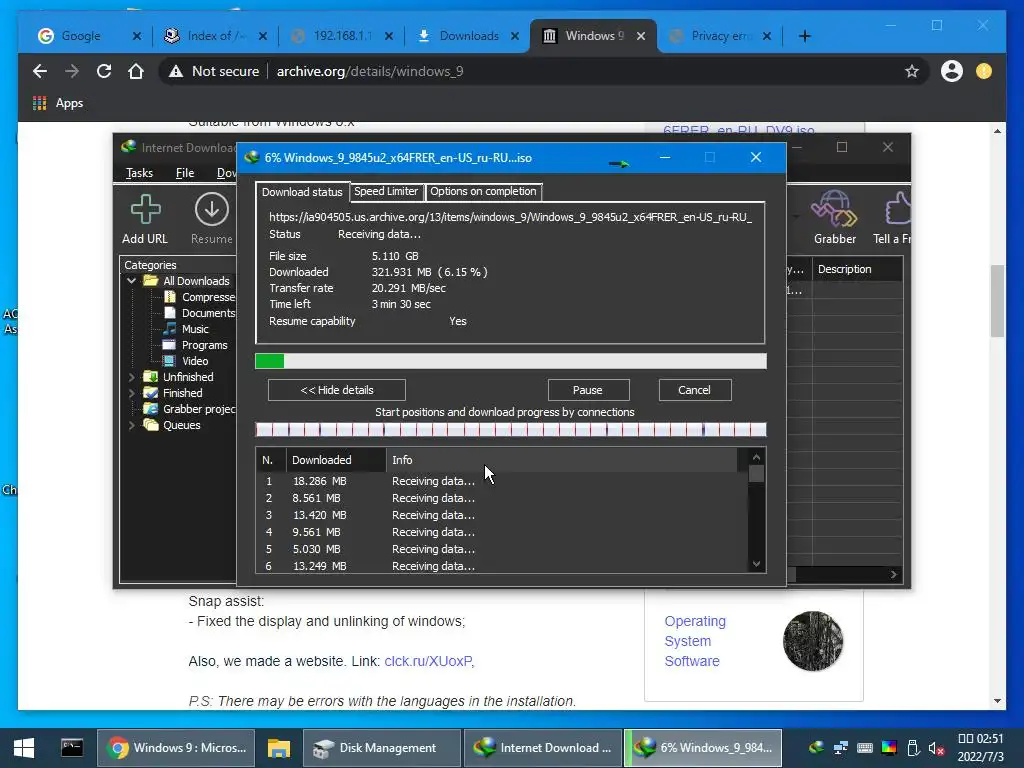Sort connections by Downloaded column
The width and height of the screenshot is (1024, 768).
(336, 460)
